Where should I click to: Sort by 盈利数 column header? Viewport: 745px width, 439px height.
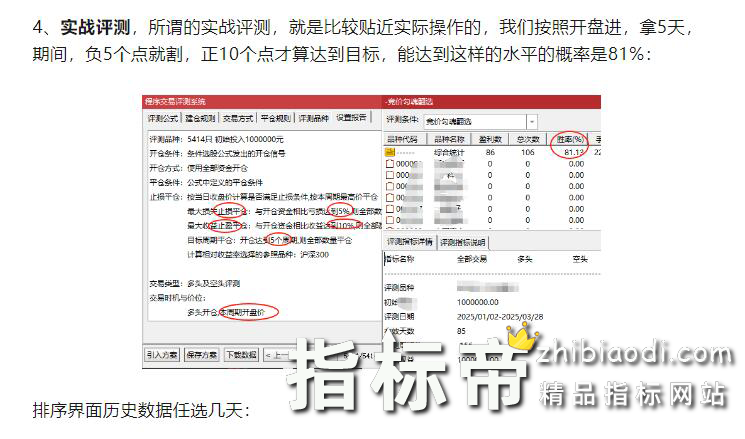tap(490, 139)
